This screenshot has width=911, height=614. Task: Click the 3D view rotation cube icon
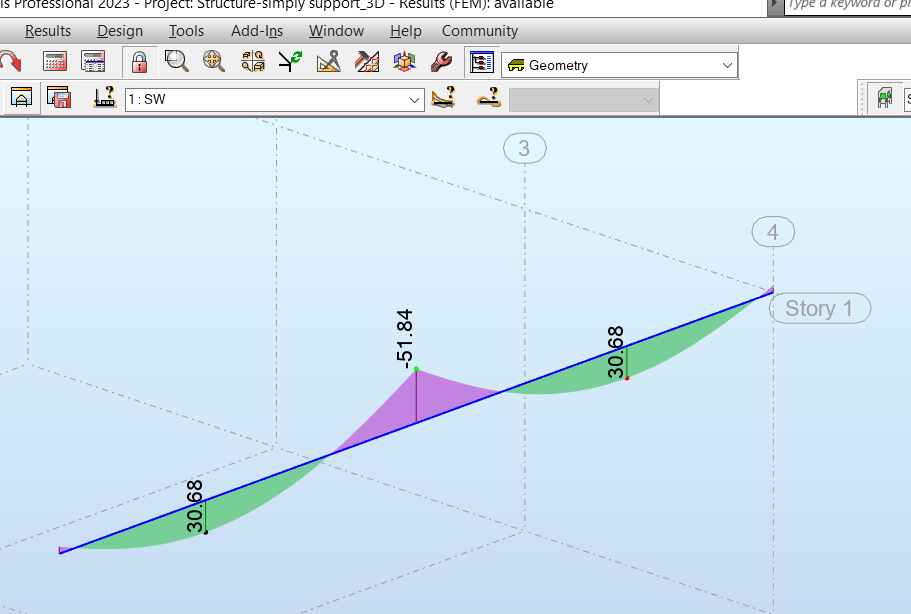[x=403, y=61]
